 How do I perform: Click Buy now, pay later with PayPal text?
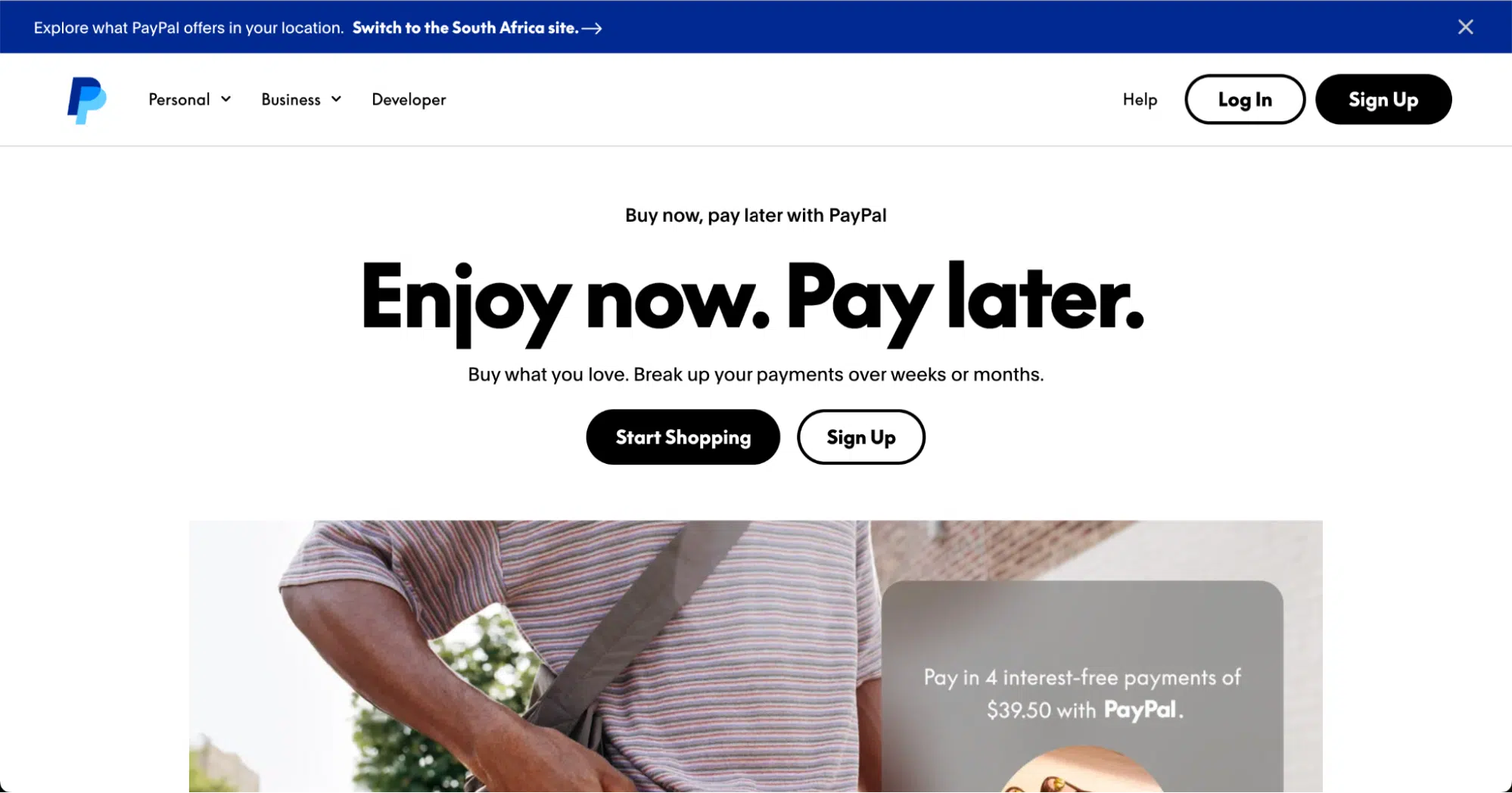[x=755, y=216]
